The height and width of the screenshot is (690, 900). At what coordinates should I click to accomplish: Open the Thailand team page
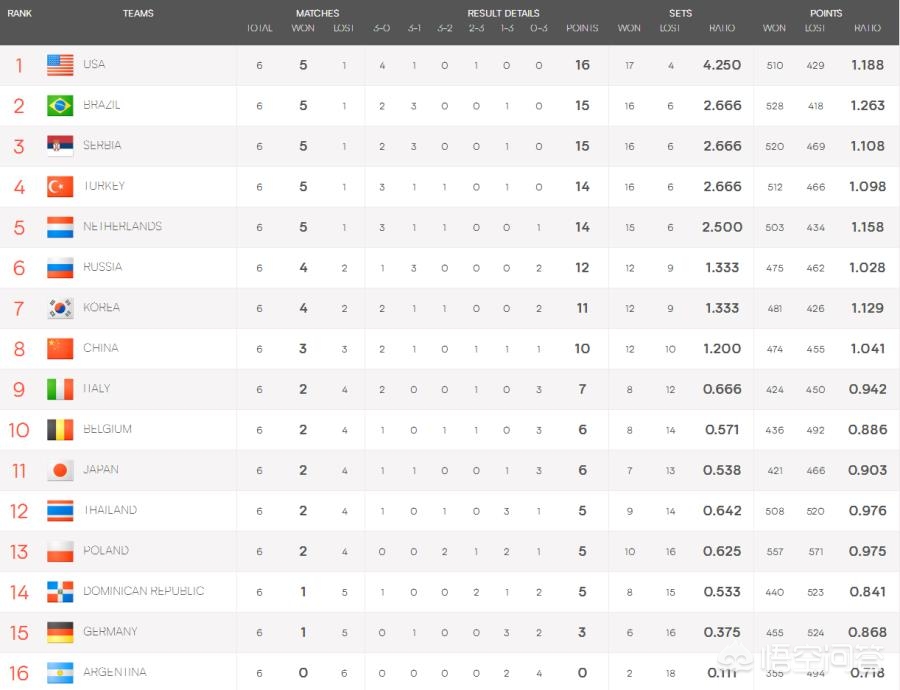coord(110,510)
